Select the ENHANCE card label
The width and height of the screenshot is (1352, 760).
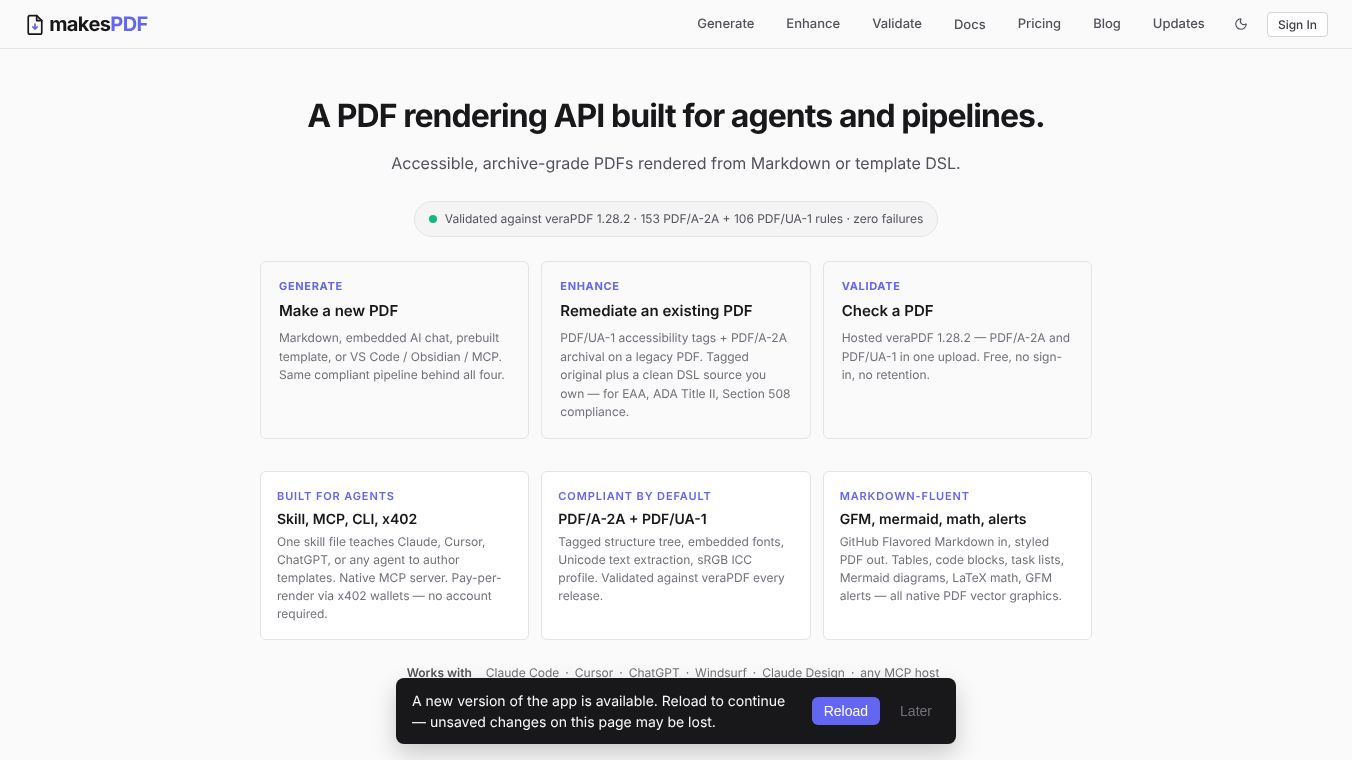pos(590,286)
